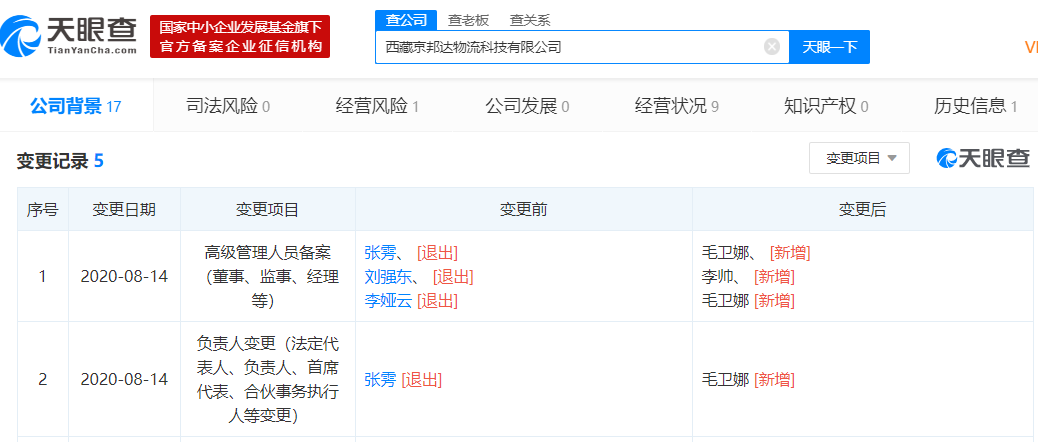The width and height of the screenshot is (1038, 442).
Task: View the 经营状况 tab
Action: (677, 106)
